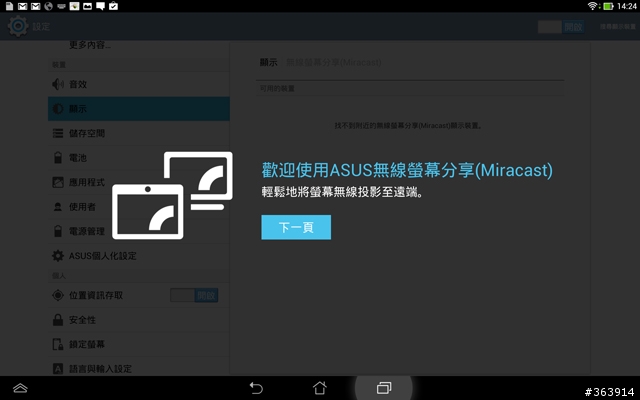Tap the 電源管理 power icon
This screenshot has width=640, height=400.
[58, 231]
